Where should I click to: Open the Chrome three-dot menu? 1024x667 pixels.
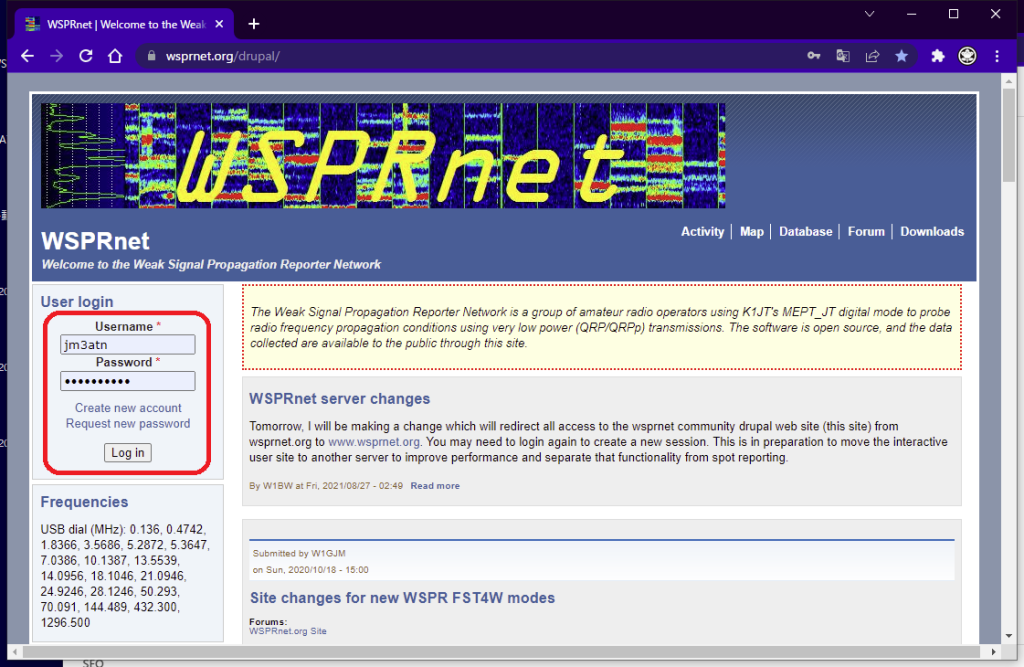tap(997, 56)
